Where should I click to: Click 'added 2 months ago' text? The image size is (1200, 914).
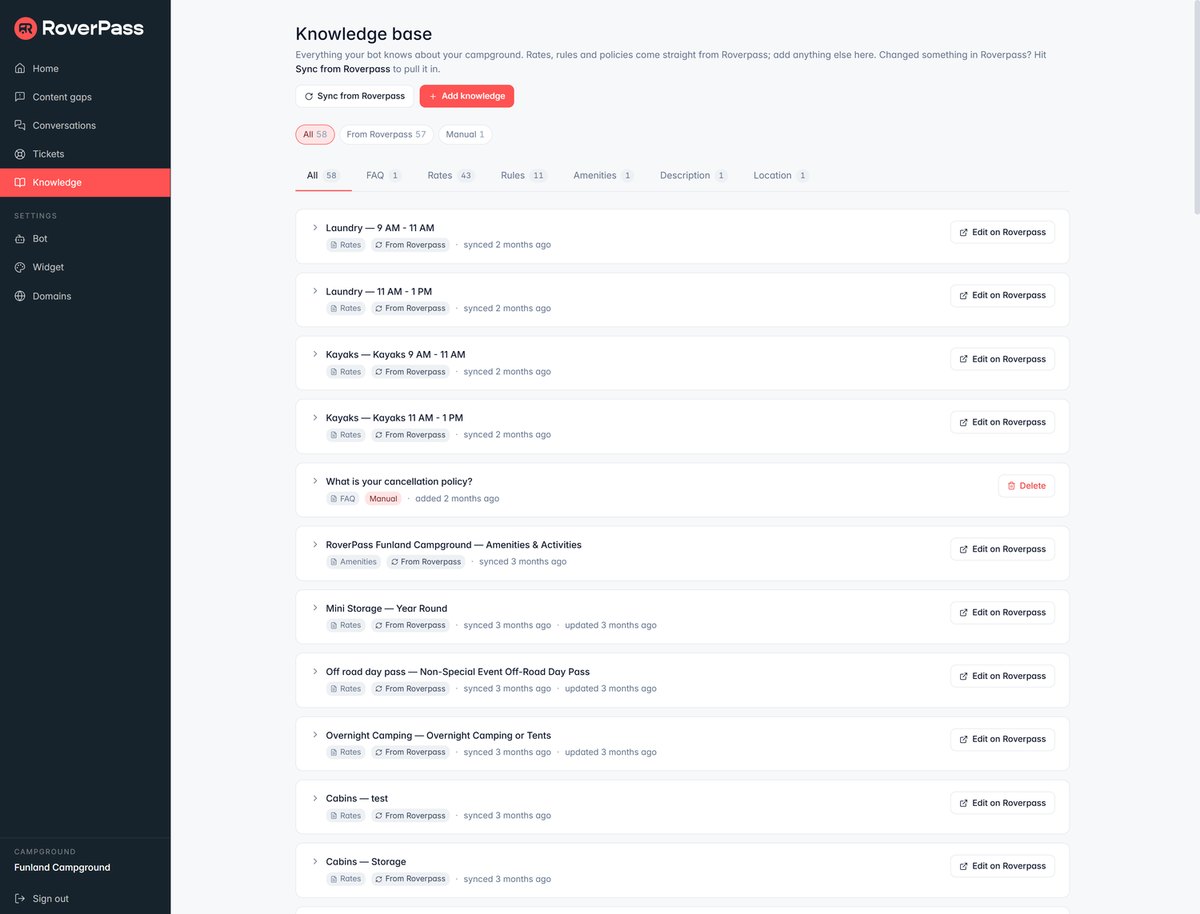[x=457, y=498]
